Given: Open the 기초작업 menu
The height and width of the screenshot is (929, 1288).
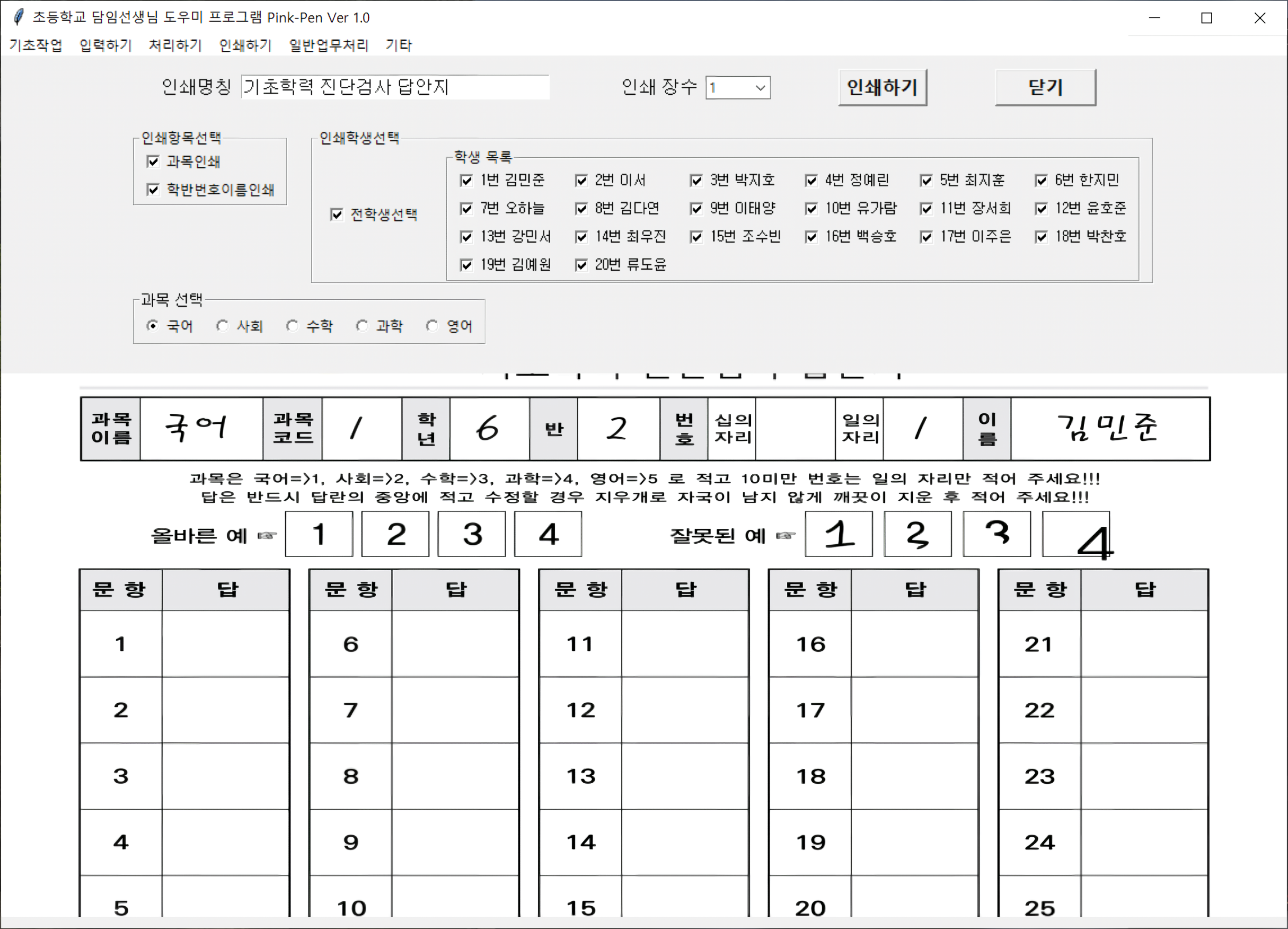Looking at the screenshot, I should click(x=36, y=45).
